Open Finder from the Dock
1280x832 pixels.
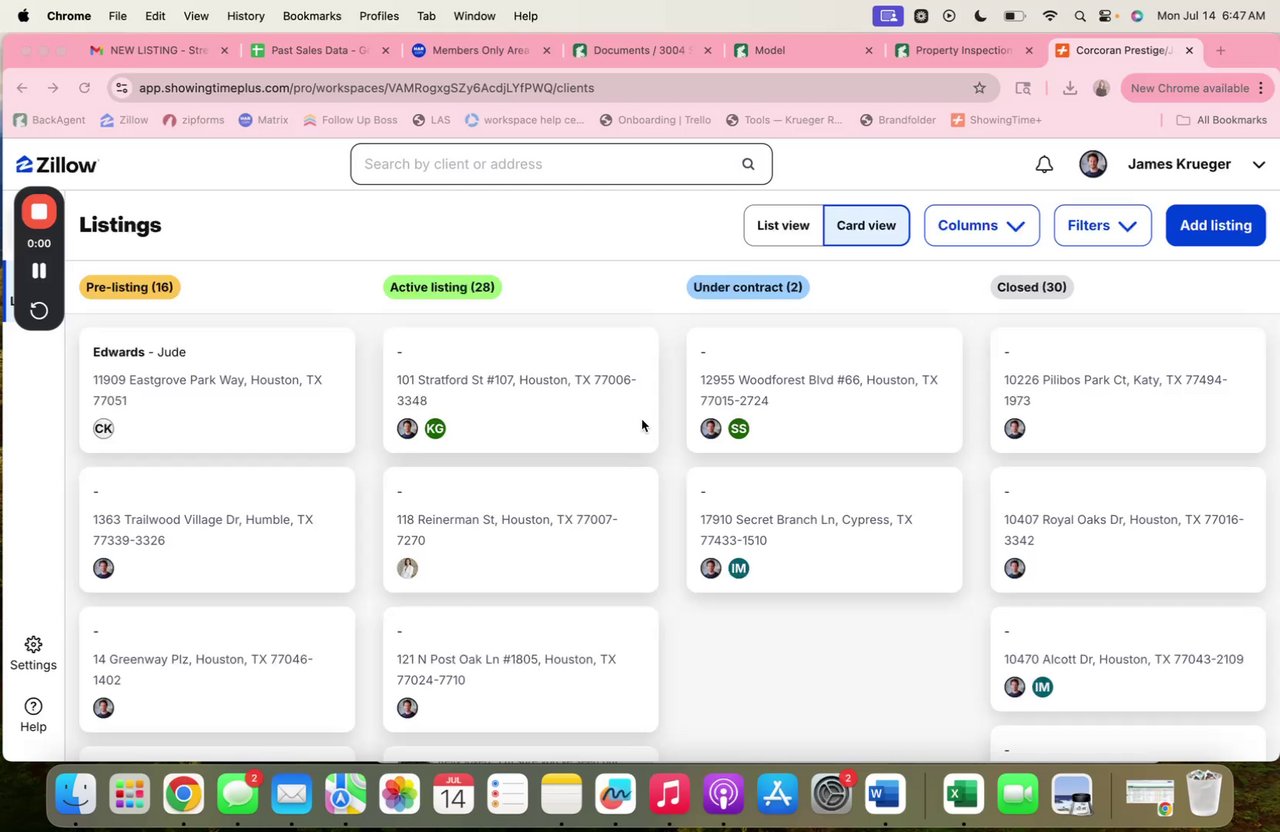pos(76,795)
